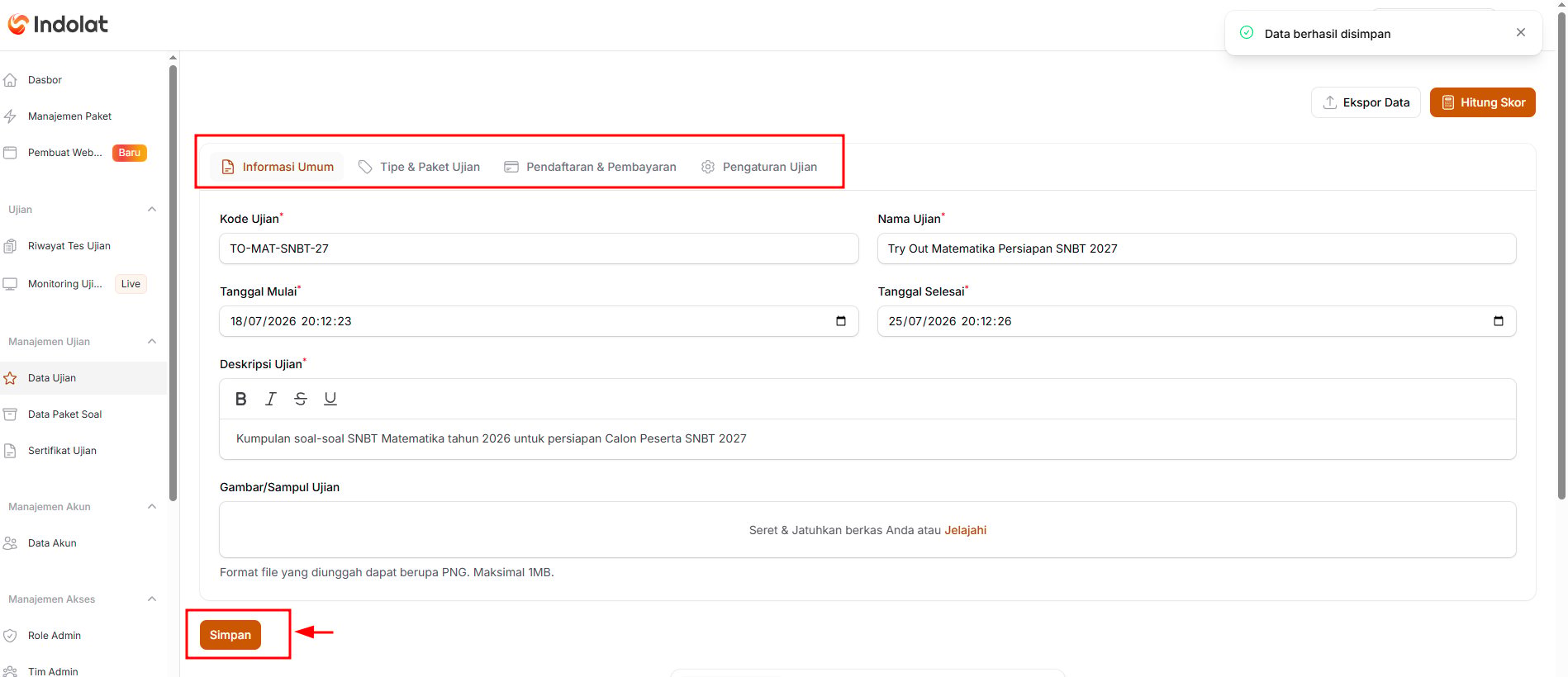Open calendar picker for Tanggal Mulai
The height and width of the screenshot is (677, 1568).
click(x=841, y=321)
